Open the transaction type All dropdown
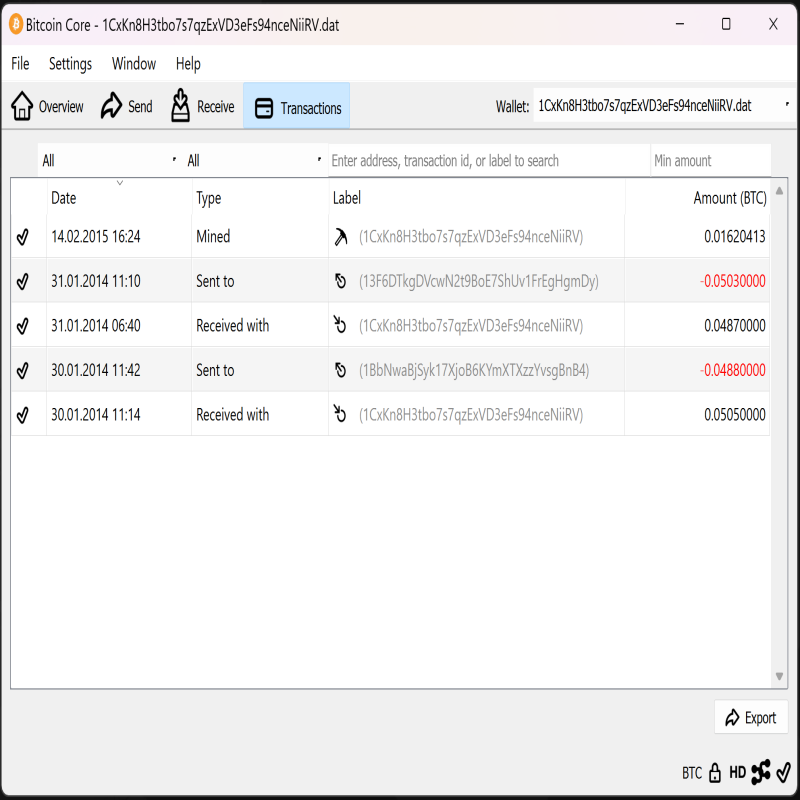Screen dimensions: 800x800 (255, 161)
